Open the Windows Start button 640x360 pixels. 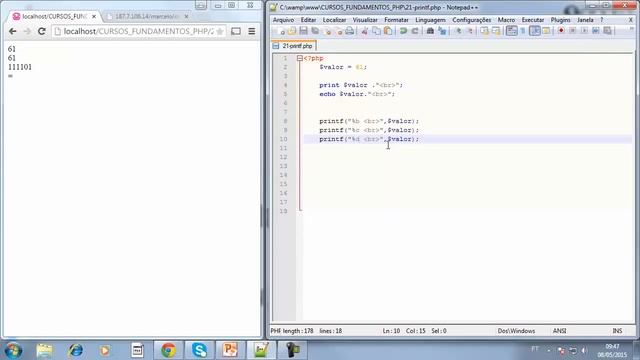[x=13, y=350]
